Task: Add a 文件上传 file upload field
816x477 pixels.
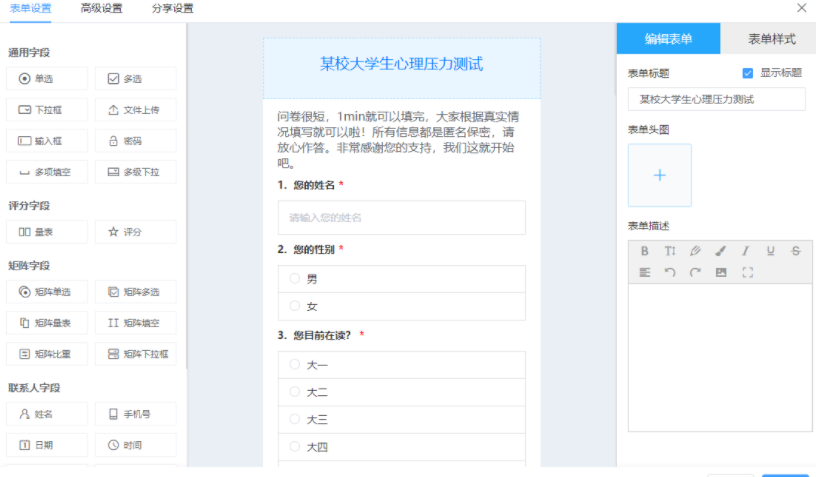Action: [136, 110]
